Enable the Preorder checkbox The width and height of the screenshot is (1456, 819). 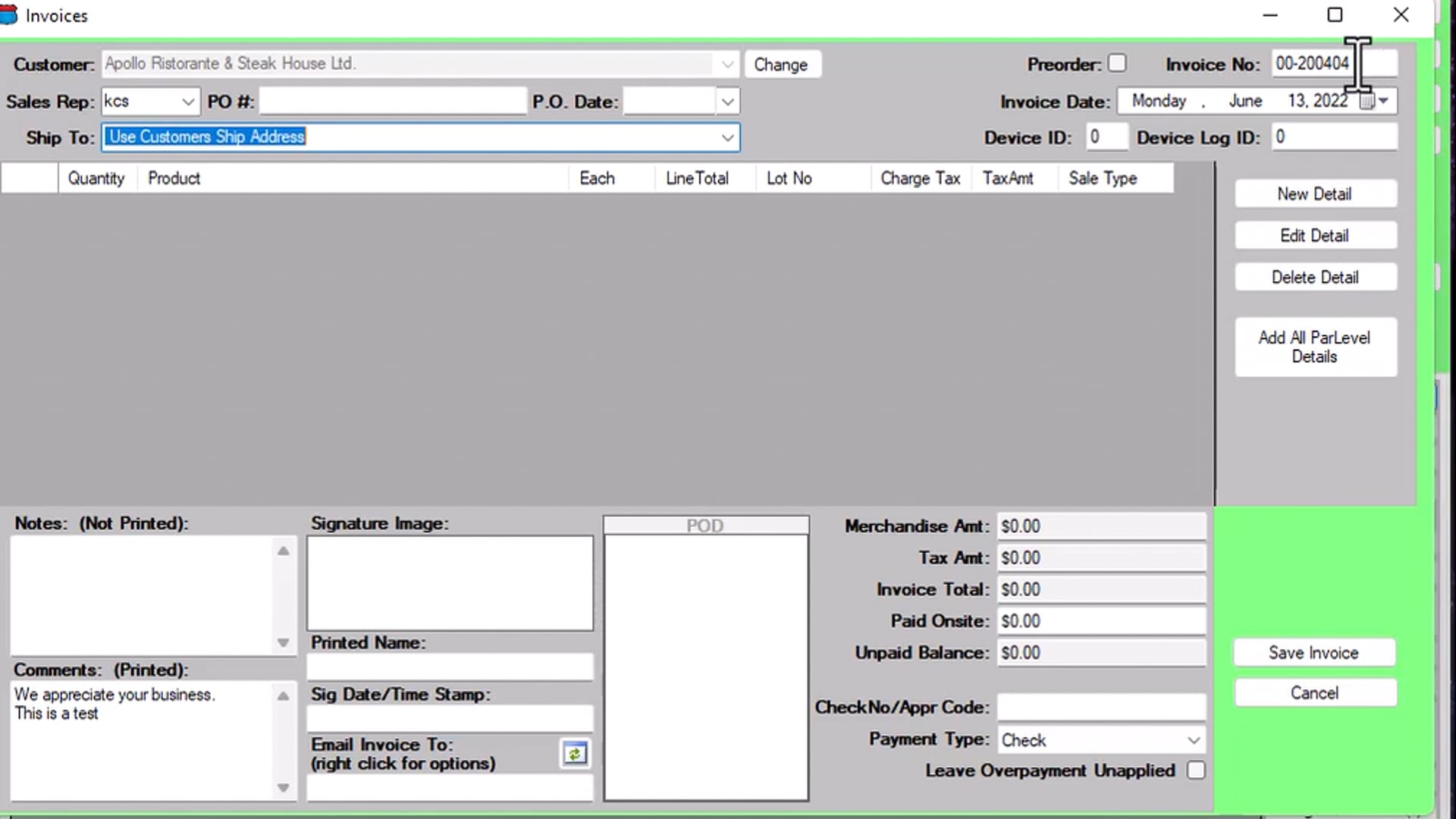coord(1117,63)
